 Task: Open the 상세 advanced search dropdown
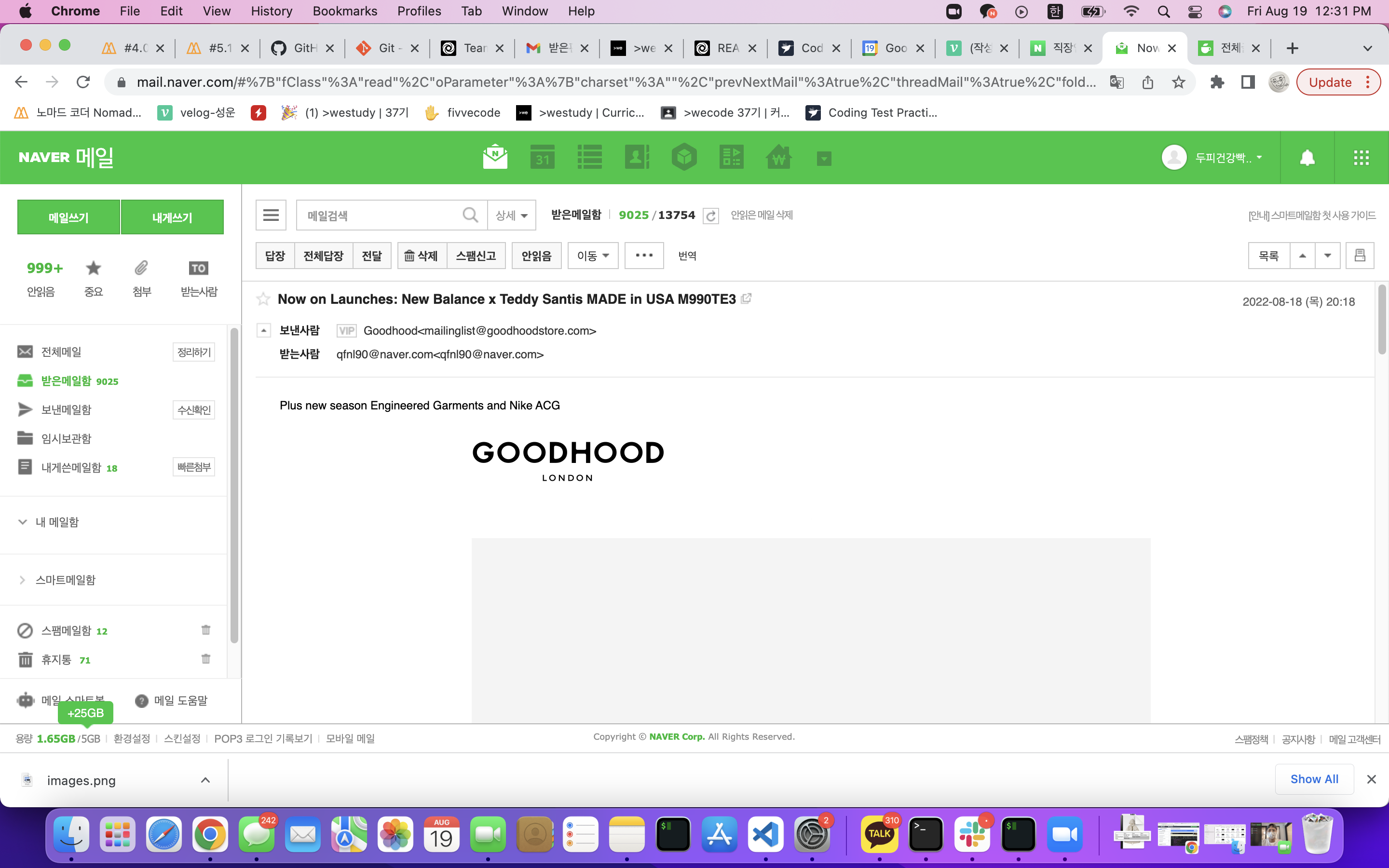[511, 215]
